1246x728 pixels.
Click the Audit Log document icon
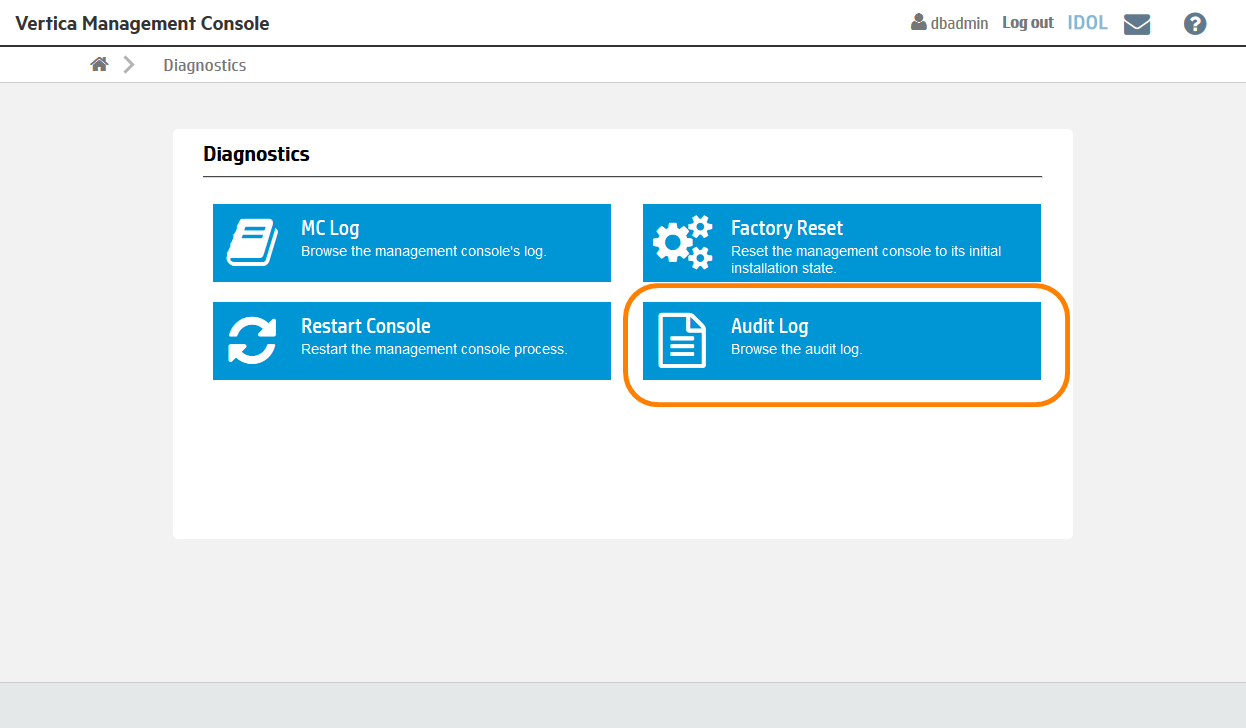pos(682,340)
